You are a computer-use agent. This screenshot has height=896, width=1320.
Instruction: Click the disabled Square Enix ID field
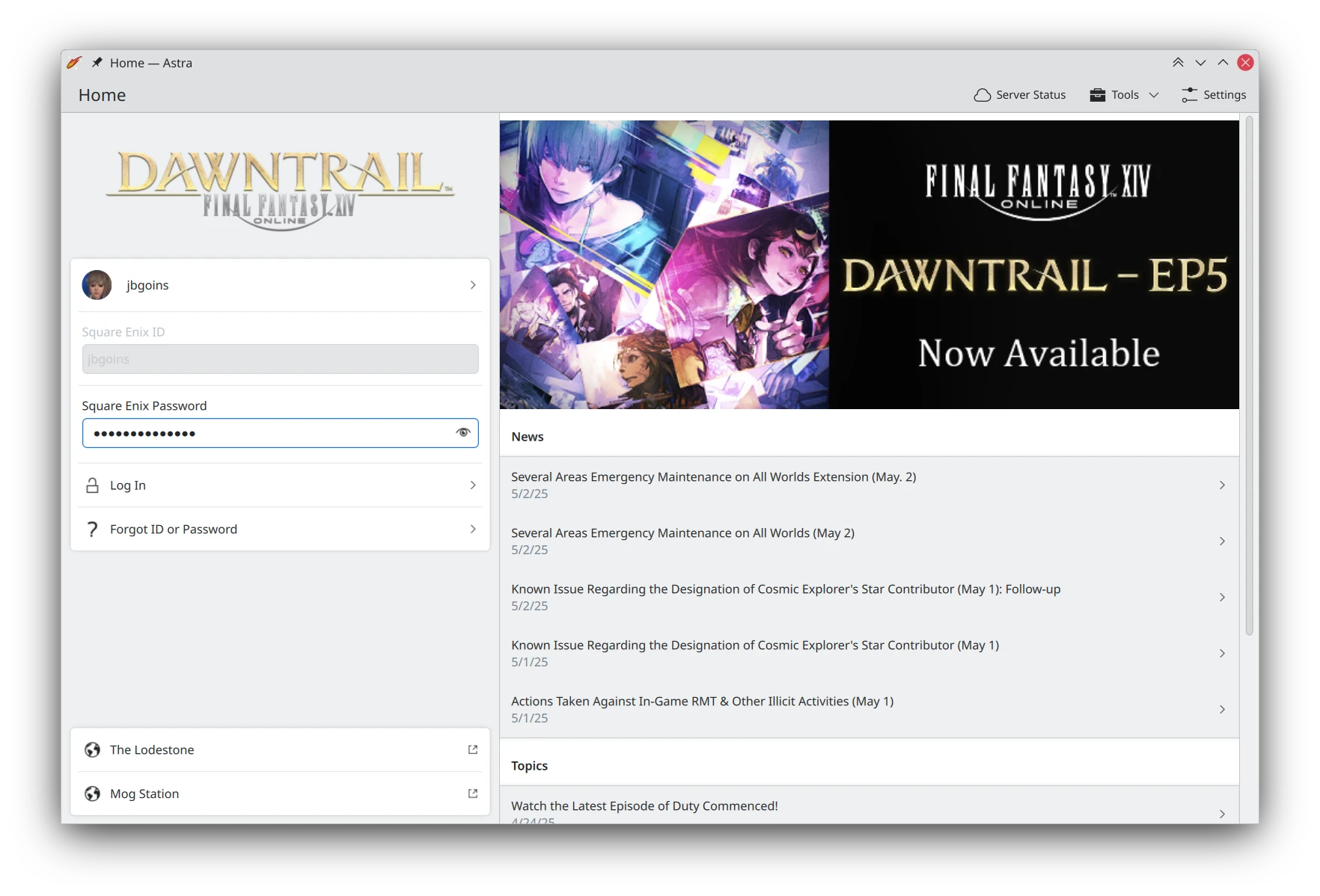tap(280, 359)
